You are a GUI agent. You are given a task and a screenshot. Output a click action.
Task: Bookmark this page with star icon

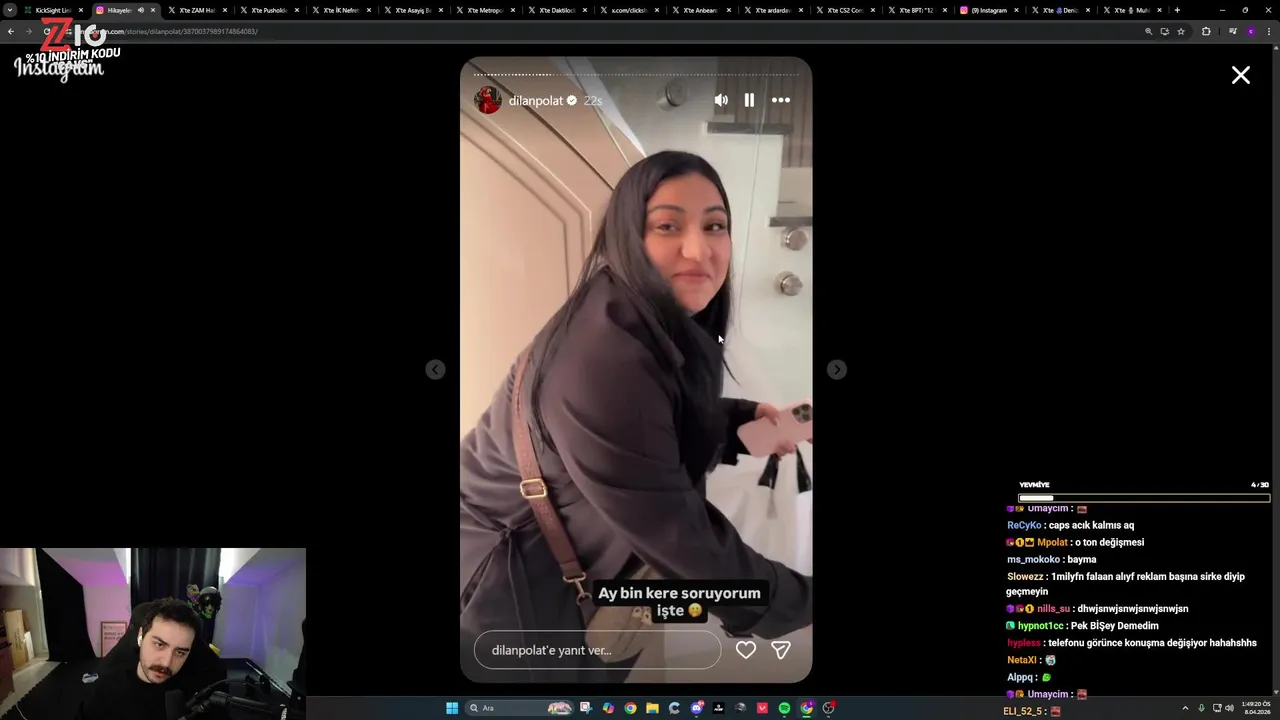click(x=1181, y=31)
